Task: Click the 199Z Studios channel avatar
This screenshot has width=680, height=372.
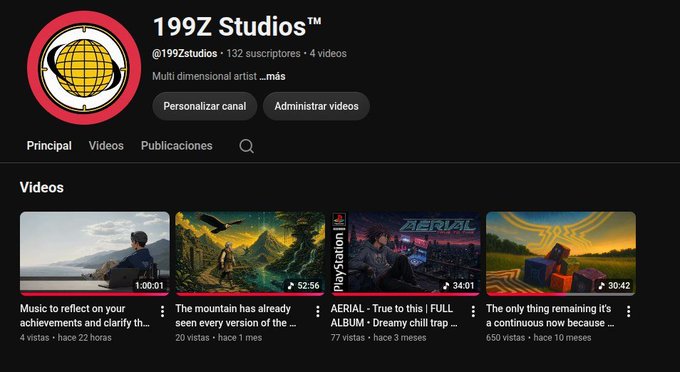Action: coord(84,68)
